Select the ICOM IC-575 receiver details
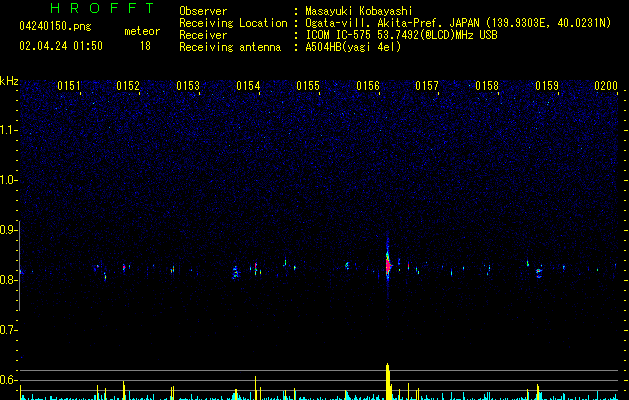Screen dimensions: 629x400 (402, 35)
